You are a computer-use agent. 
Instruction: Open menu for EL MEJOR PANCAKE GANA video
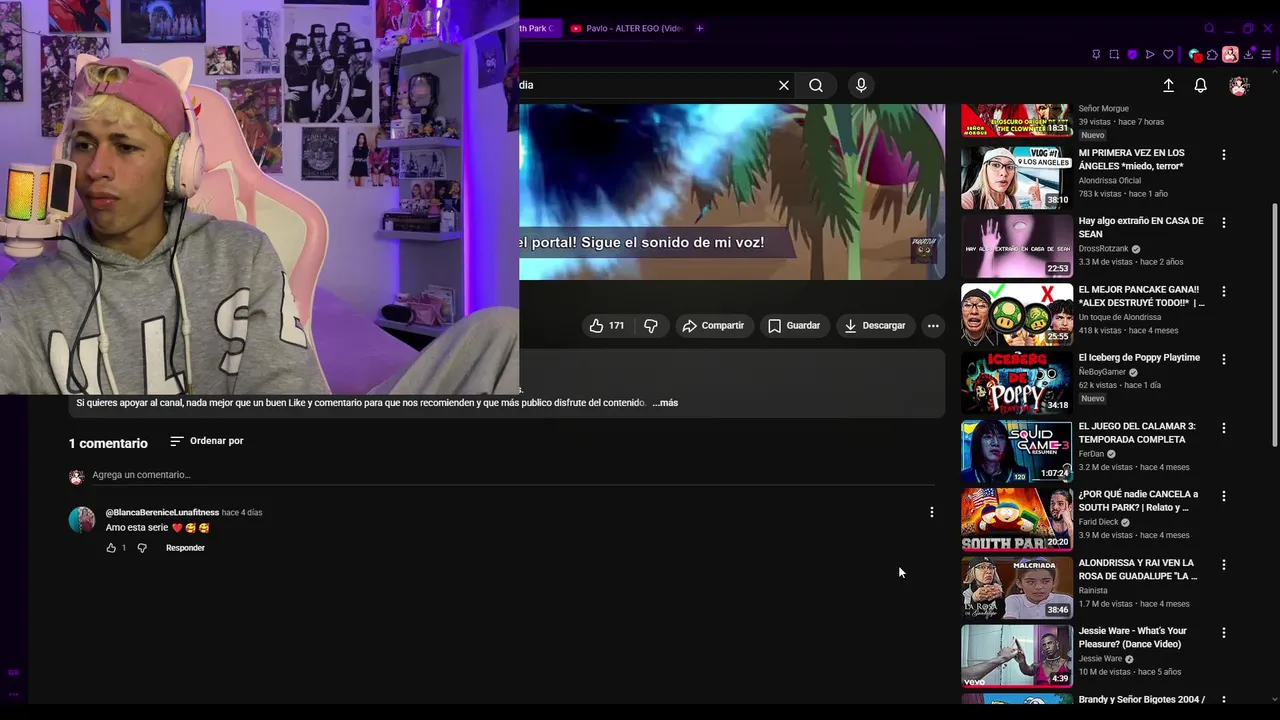[1223, 292]
